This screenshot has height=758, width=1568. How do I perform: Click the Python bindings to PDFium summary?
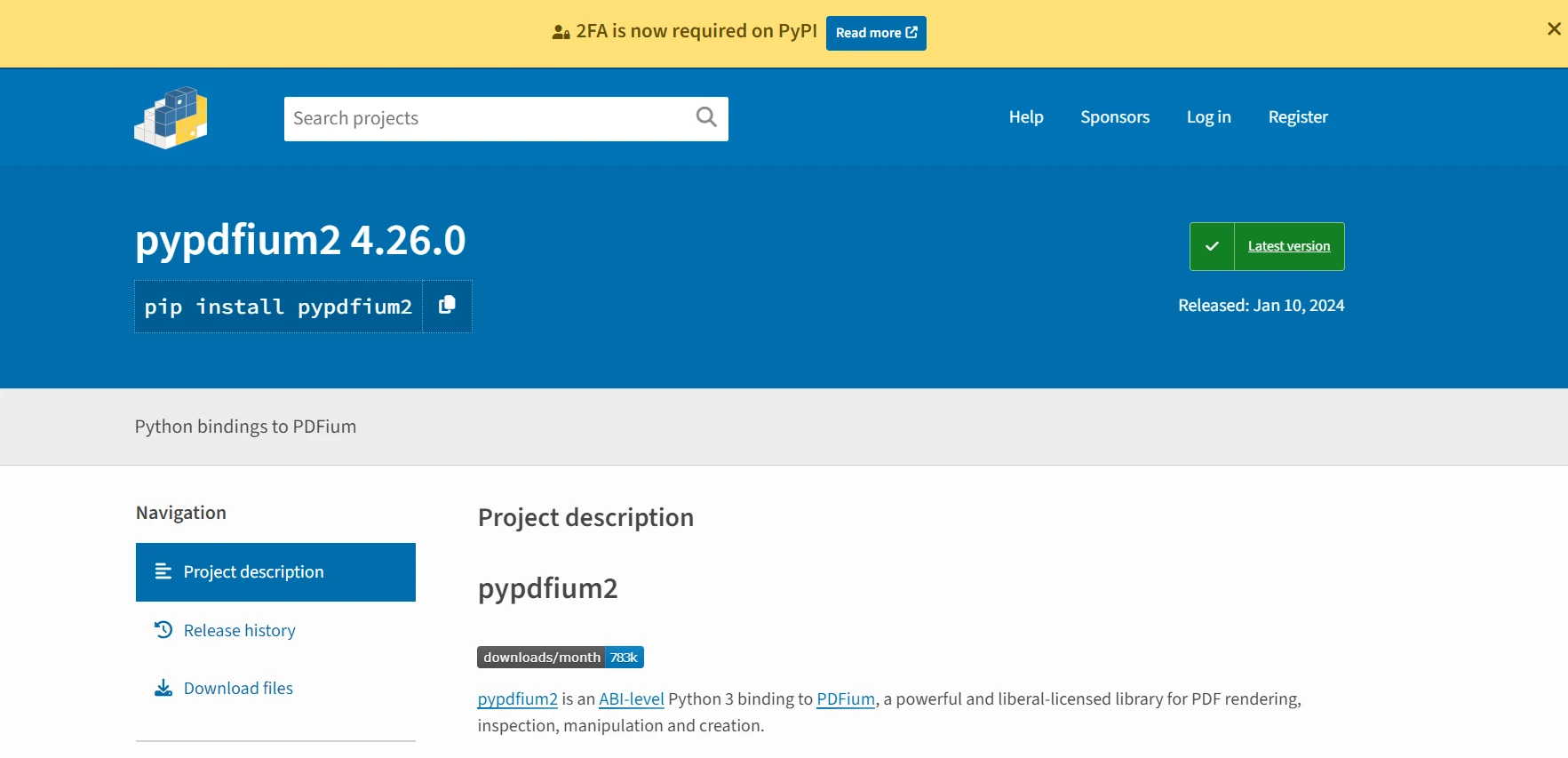pos(245,427)
